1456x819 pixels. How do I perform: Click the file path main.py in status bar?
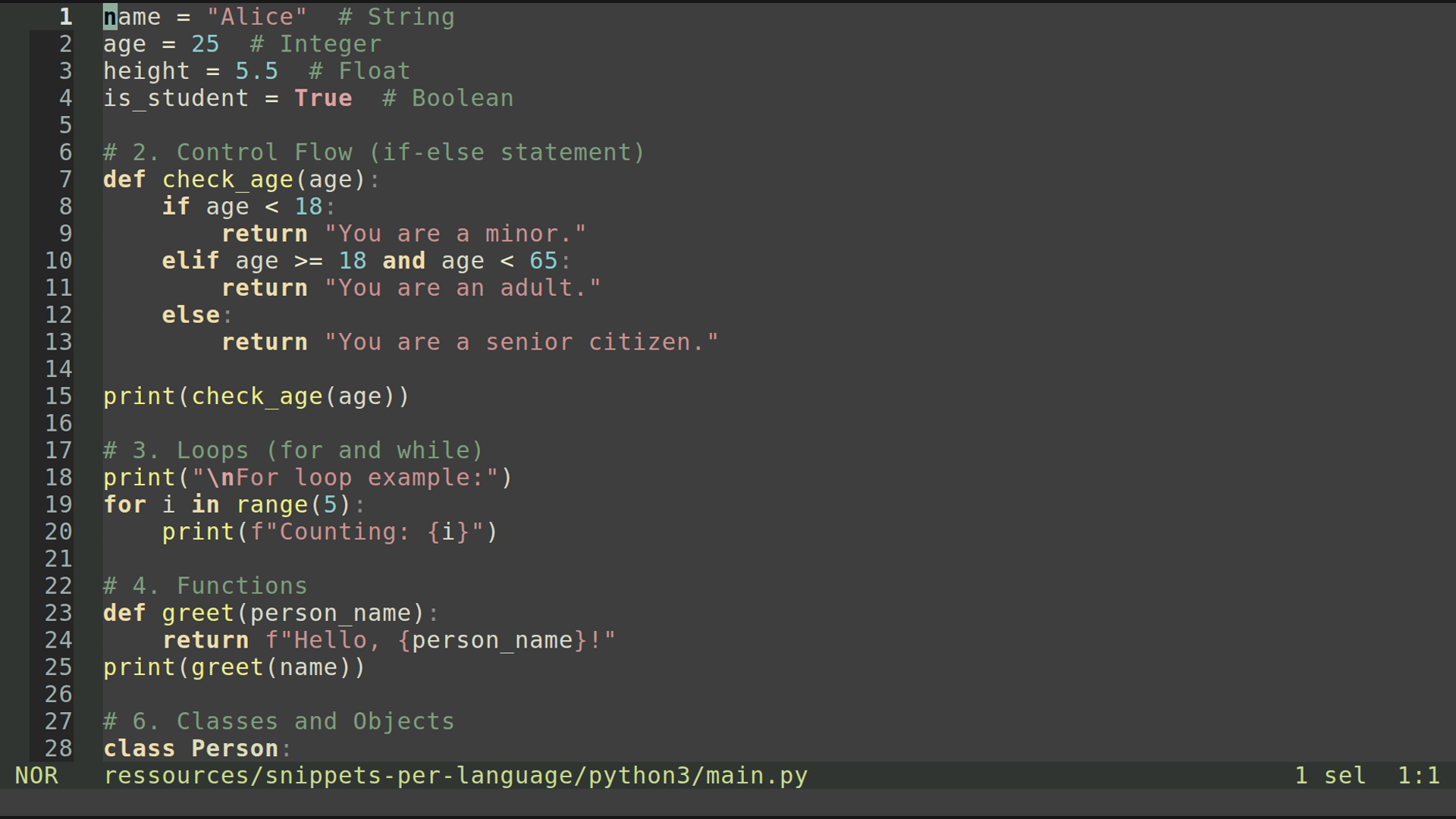(x=455, y=775)
